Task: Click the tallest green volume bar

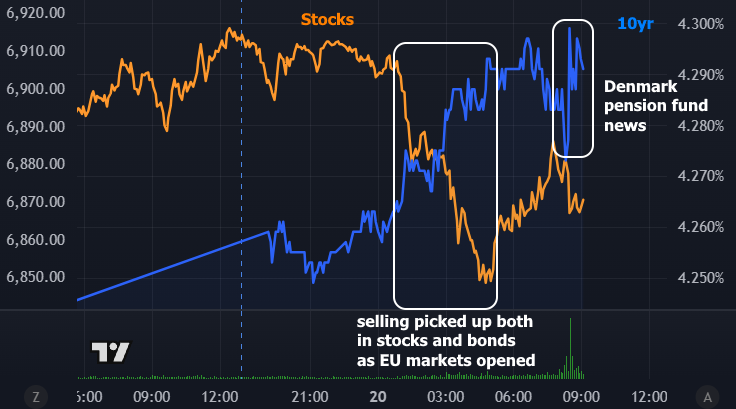Action: tap(571, 348)
